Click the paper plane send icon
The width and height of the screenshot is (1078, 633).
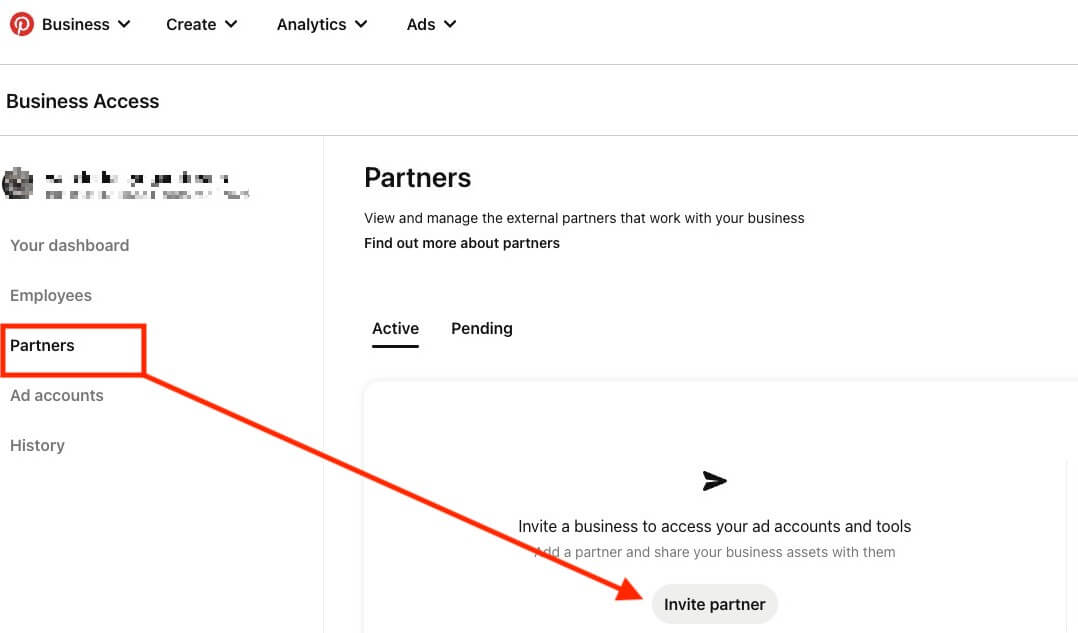714,480
